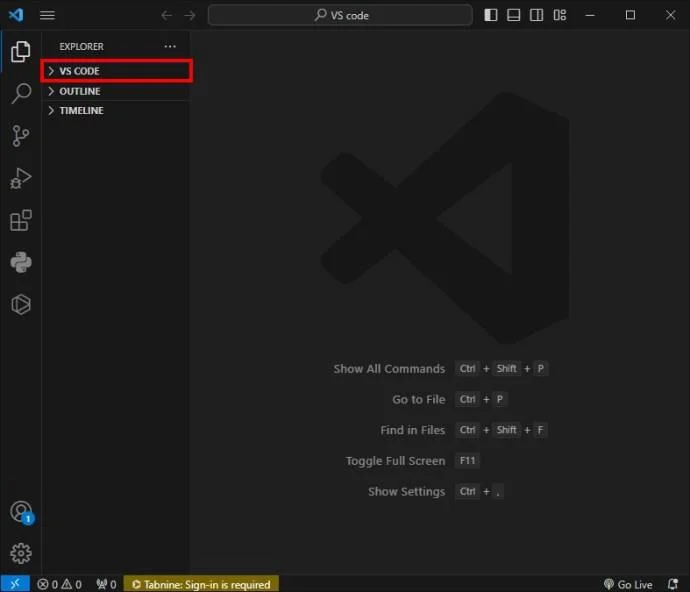Click the VS Code logo in title bar
The image size is (690, 592).
[x=16, y=15]
